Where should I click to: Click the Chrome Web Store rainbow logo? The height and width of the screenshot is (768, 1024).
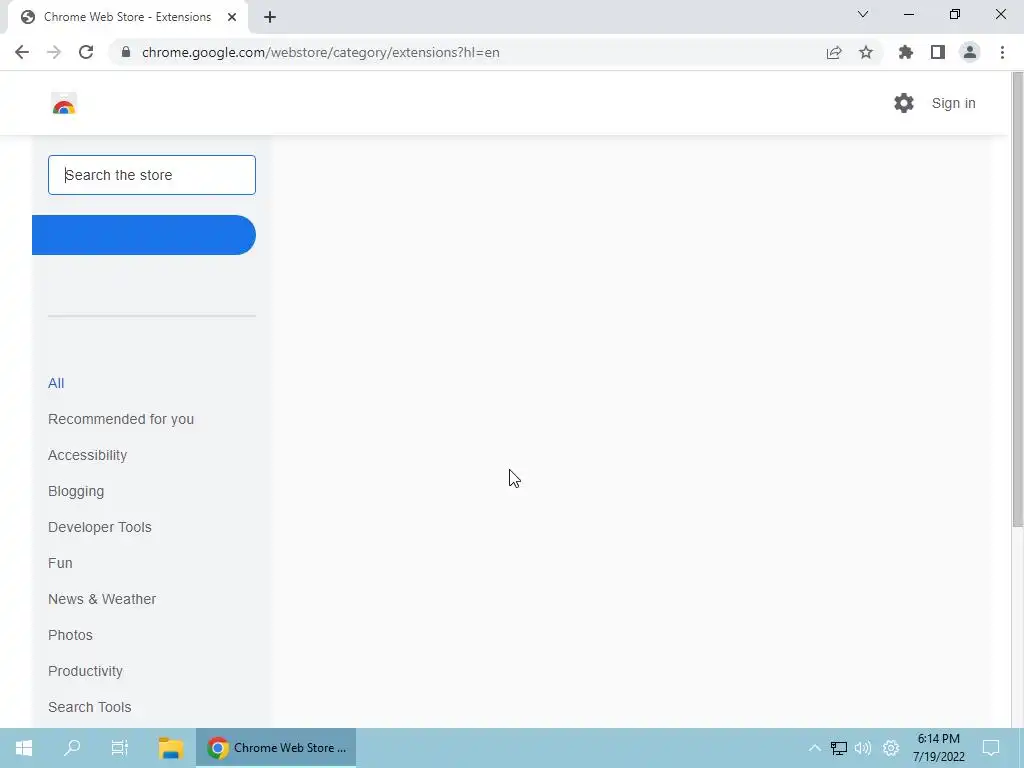pos(64,104)
